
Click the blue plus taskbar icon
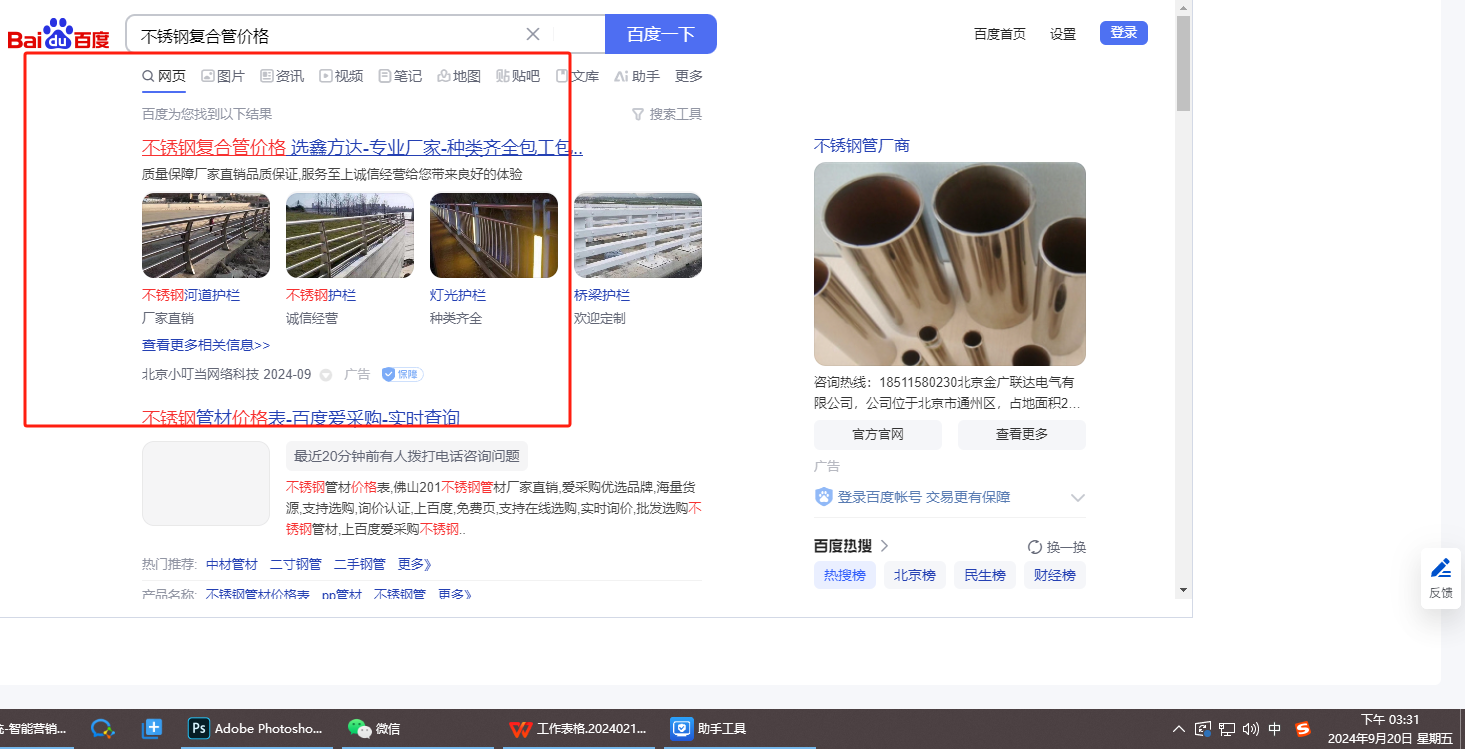tap(152, 729)
